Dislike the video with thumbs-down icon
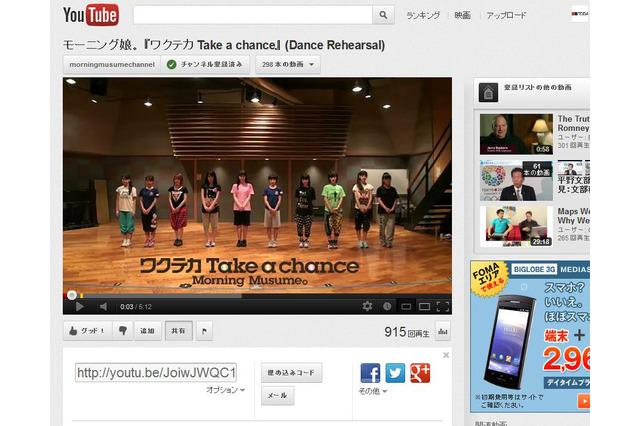 tap(122, 331)
